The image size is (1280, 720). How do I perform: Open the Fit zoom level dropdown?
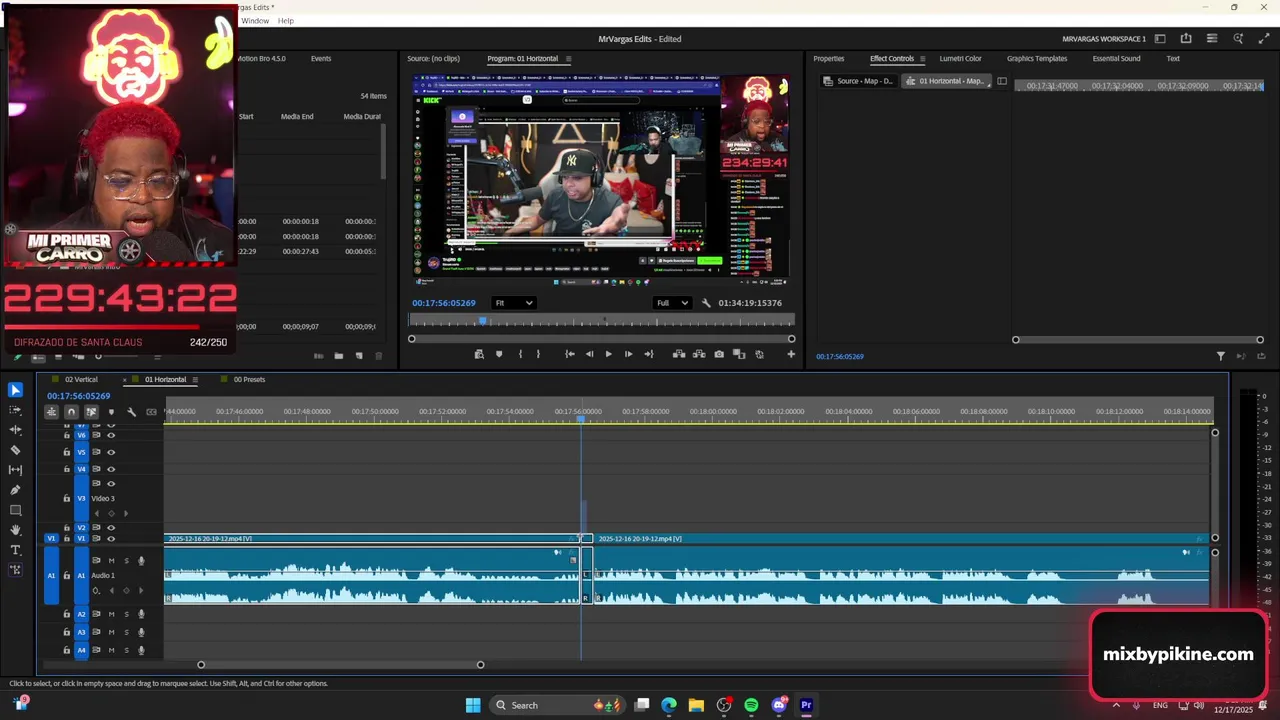click(x=514, y=303)
